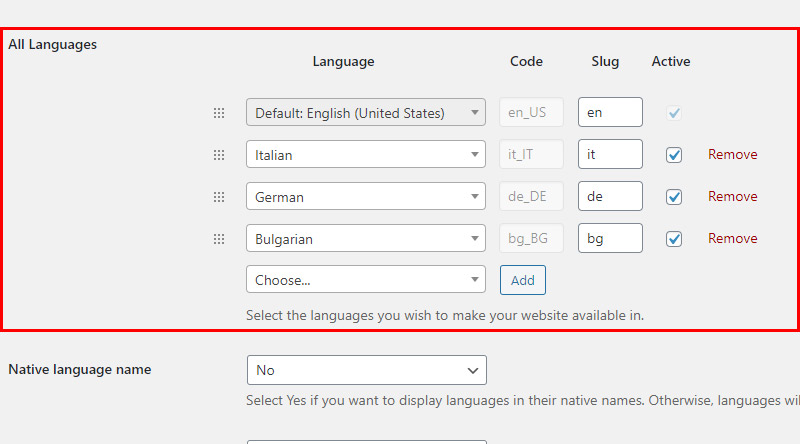This screenshot has height=444, width=800.
Task: Click the drag handle beside Bulgarian
Action: click(x=219, y=239)
